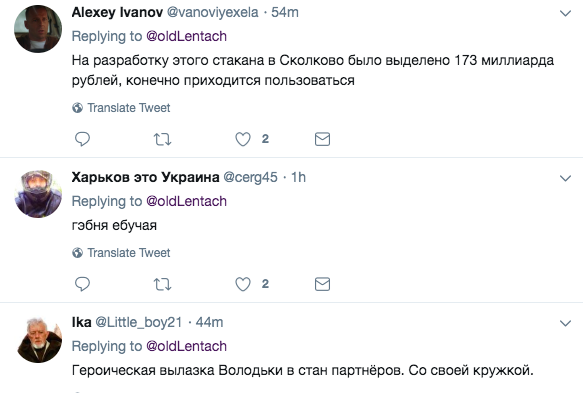Send Alexey Ivanov's tweet via direct message

pyautogui.click(x=322, y=139)
